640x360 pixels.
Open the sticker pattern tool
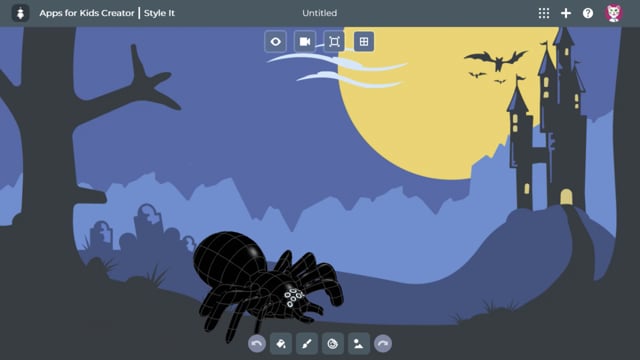coord(333,344)
